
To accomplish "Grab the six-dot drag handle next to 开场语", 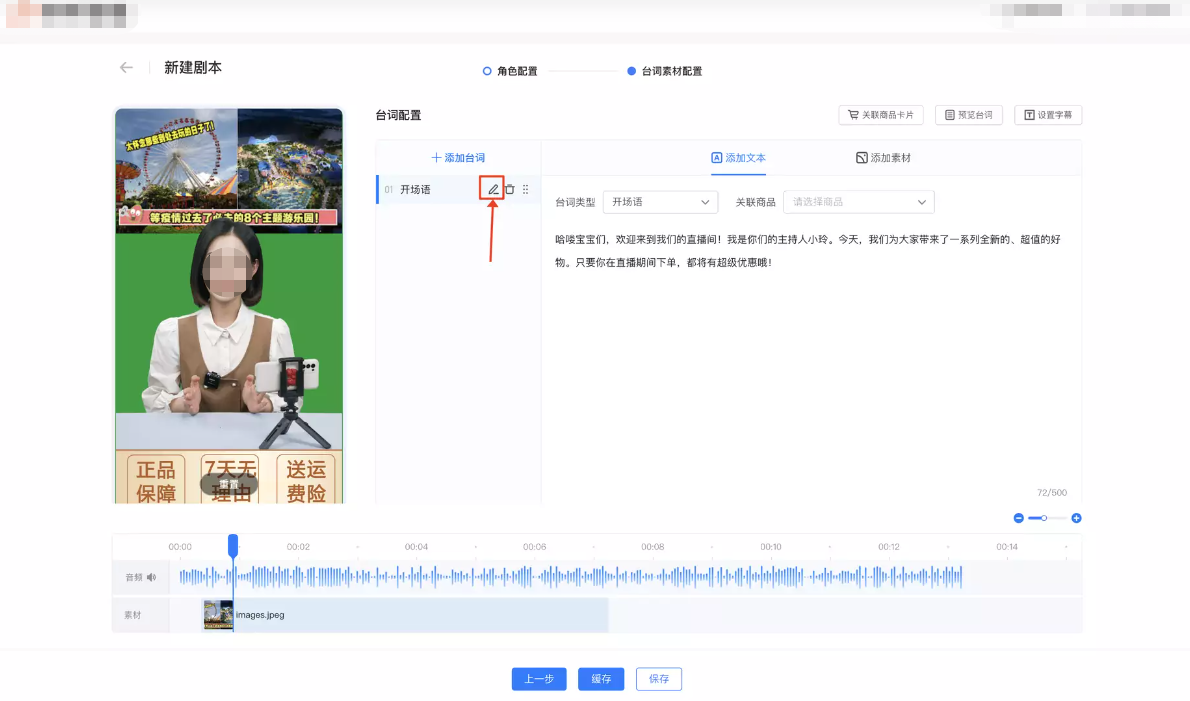I will [524, 188].
